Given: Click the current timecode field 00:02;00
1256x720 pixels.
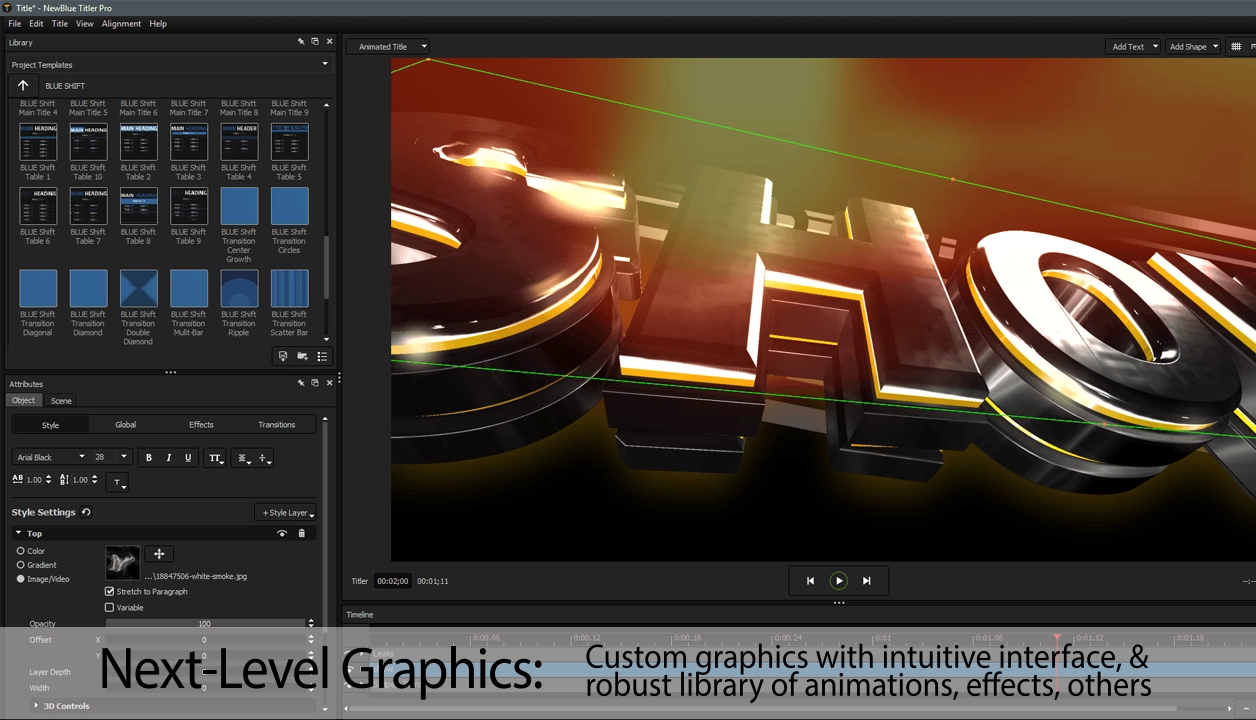Looking at the screenshot, I should tap(392, 581).
